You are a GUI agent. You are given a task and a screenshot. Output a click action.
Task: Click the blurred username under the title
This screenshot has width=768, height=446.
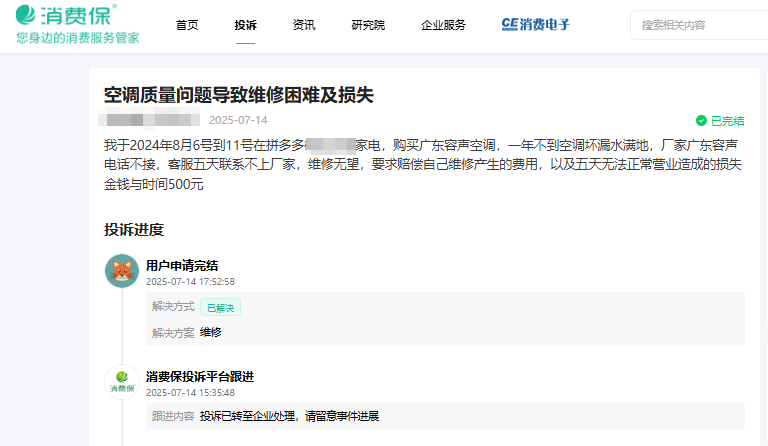[x=150, y=120]
